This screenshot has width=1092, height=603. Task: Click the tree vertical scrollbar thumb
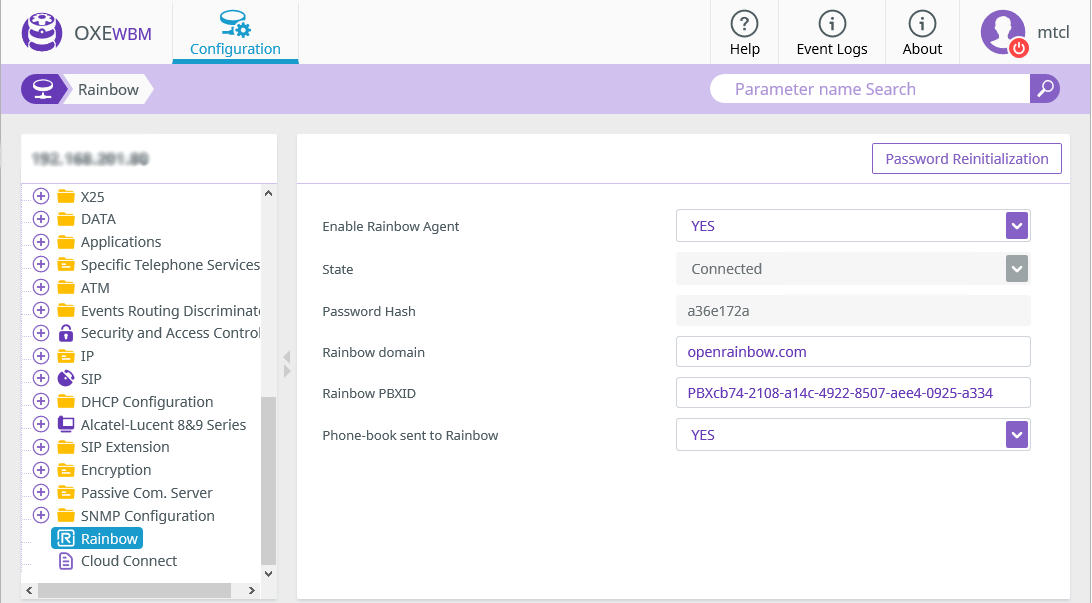tap(268, 480)
